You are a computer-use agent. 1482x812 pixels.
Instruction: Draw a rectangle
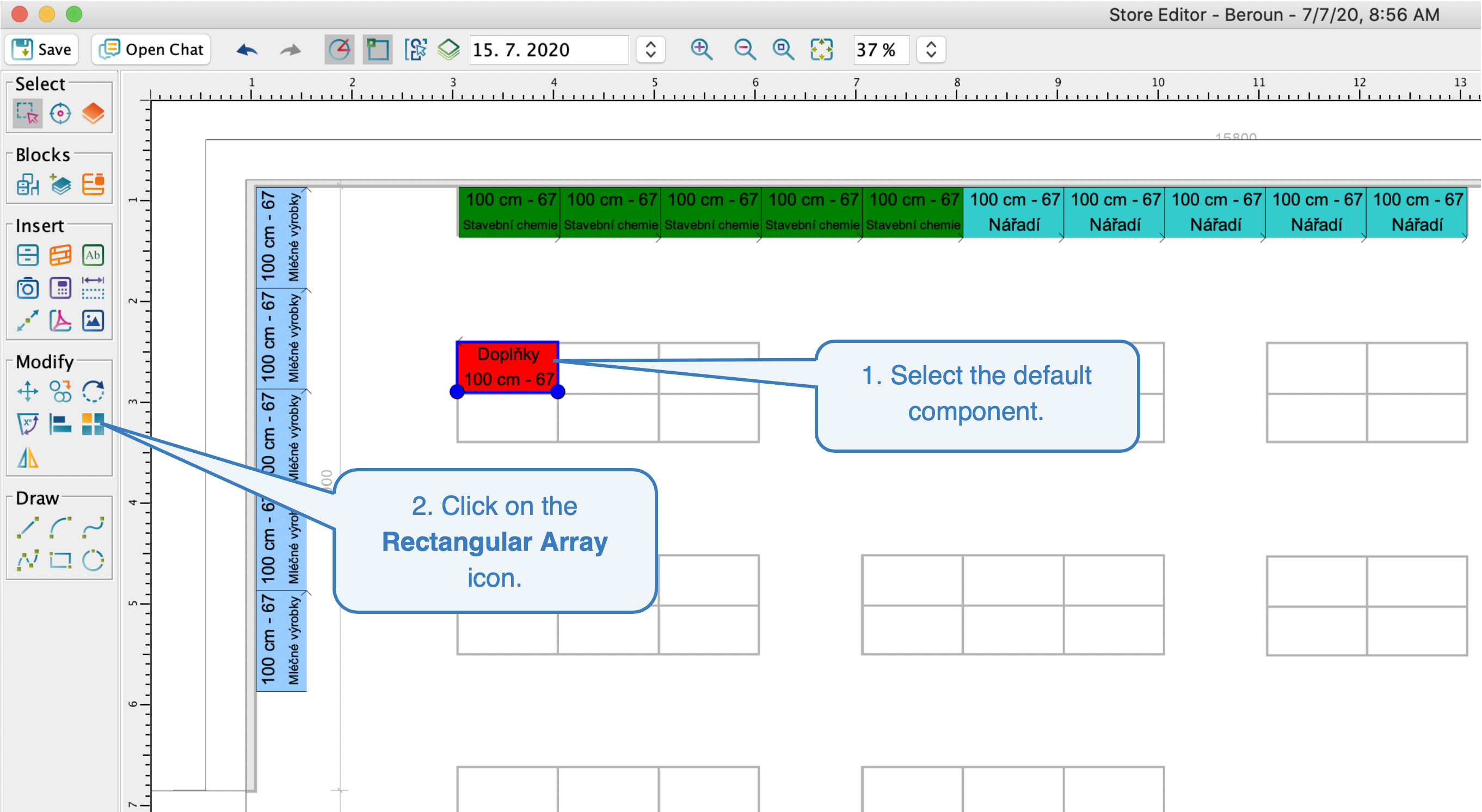[60, 560]
